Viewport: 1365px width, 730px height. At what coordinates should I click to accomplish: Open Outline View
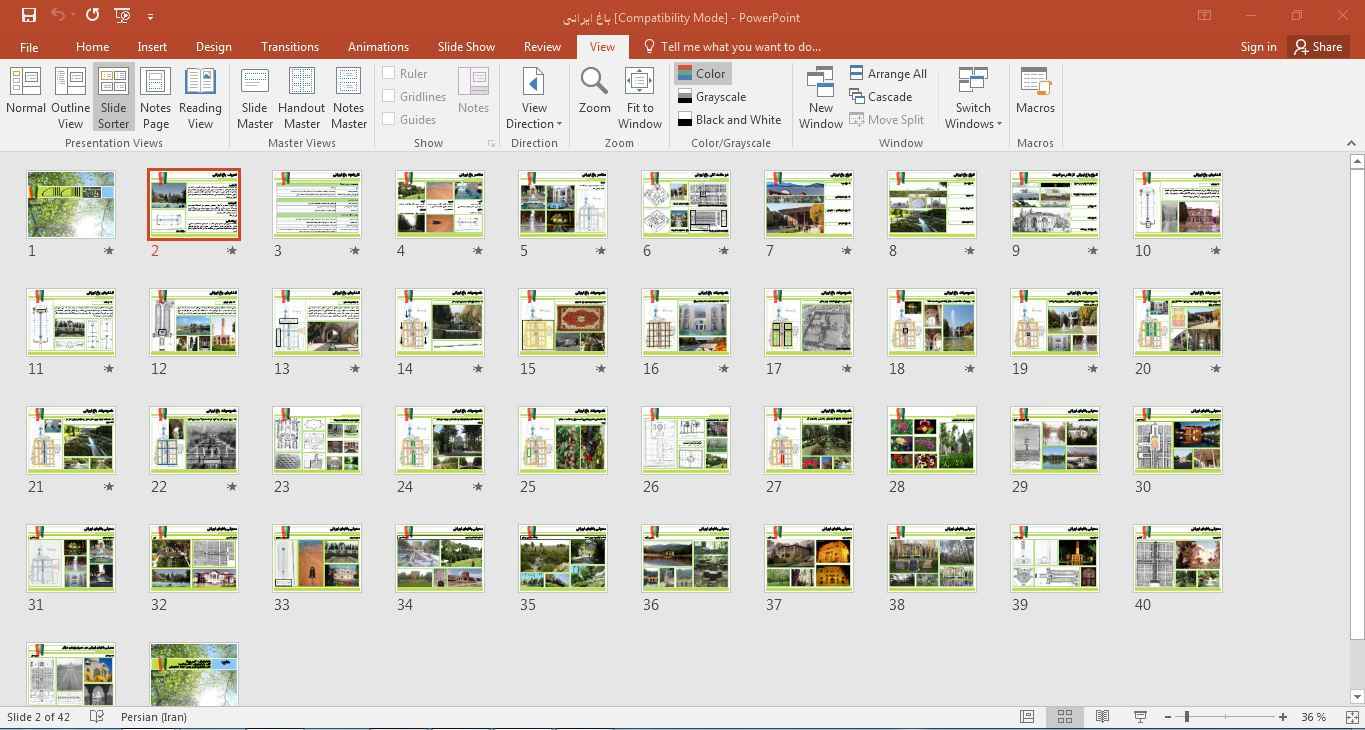click(70, 97)
